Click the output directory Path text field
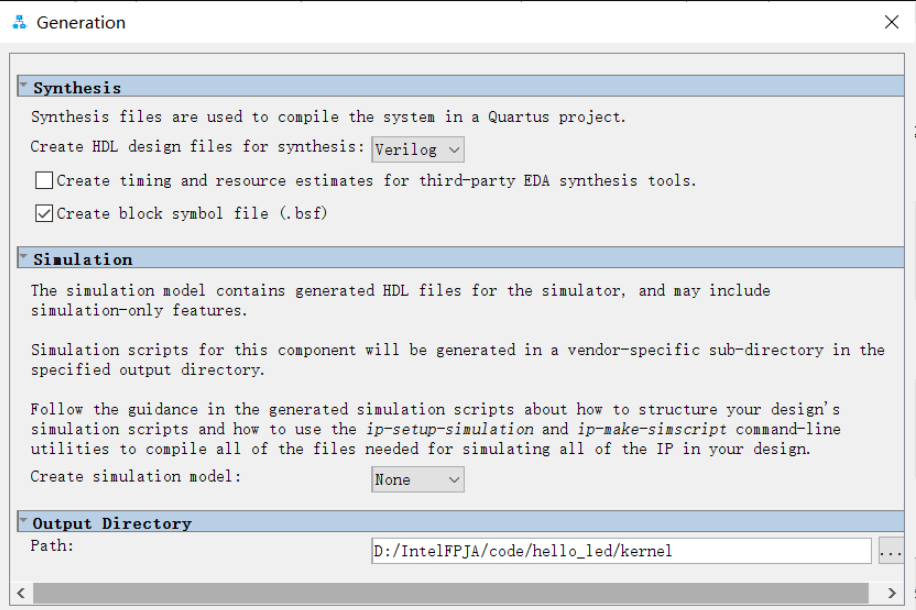This screenshot has height=610, width=916. [x=620, y=551]
